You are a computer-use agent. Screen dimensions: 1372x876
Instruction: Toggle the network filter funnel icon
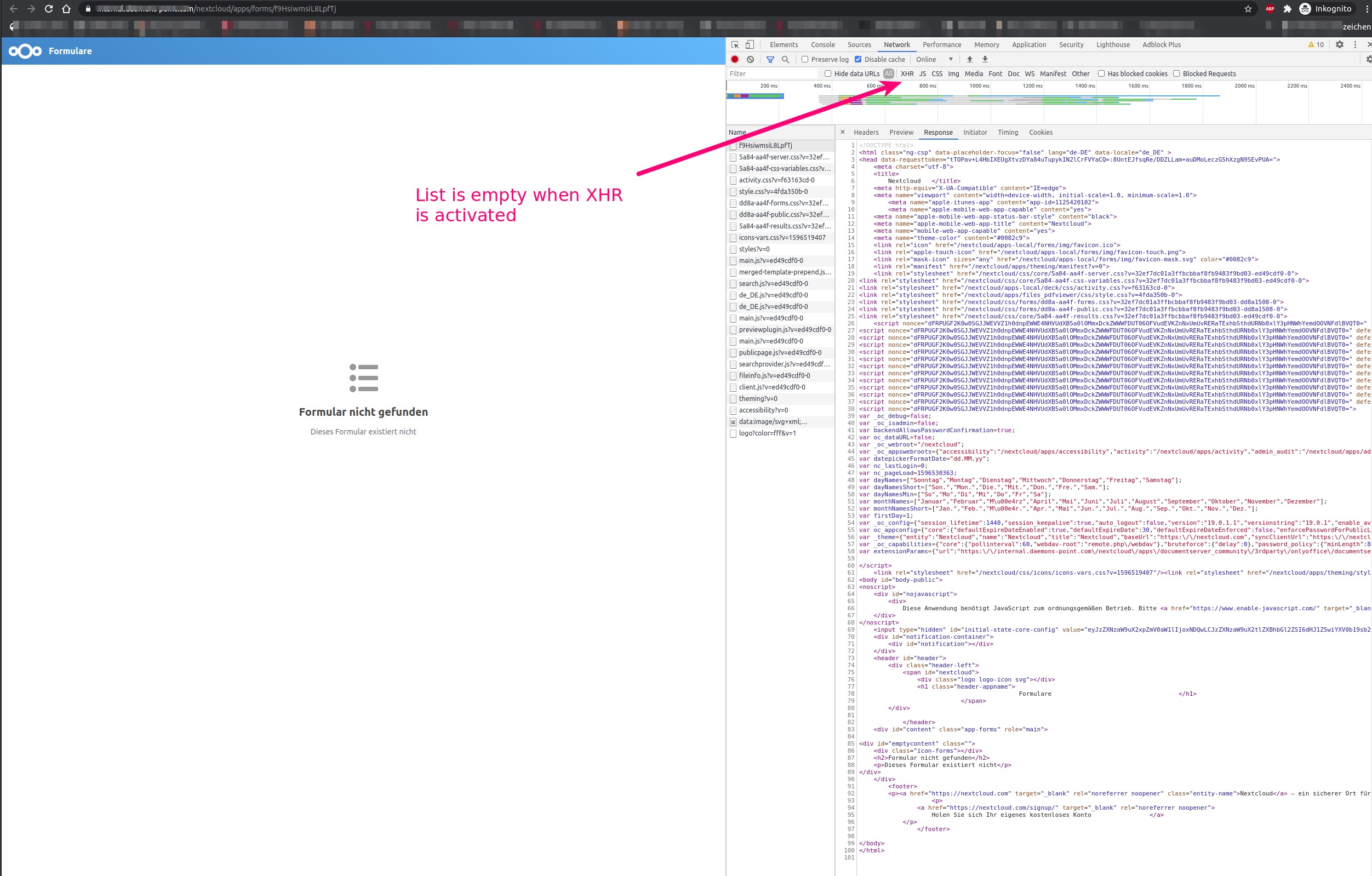[x=770, y=59]
